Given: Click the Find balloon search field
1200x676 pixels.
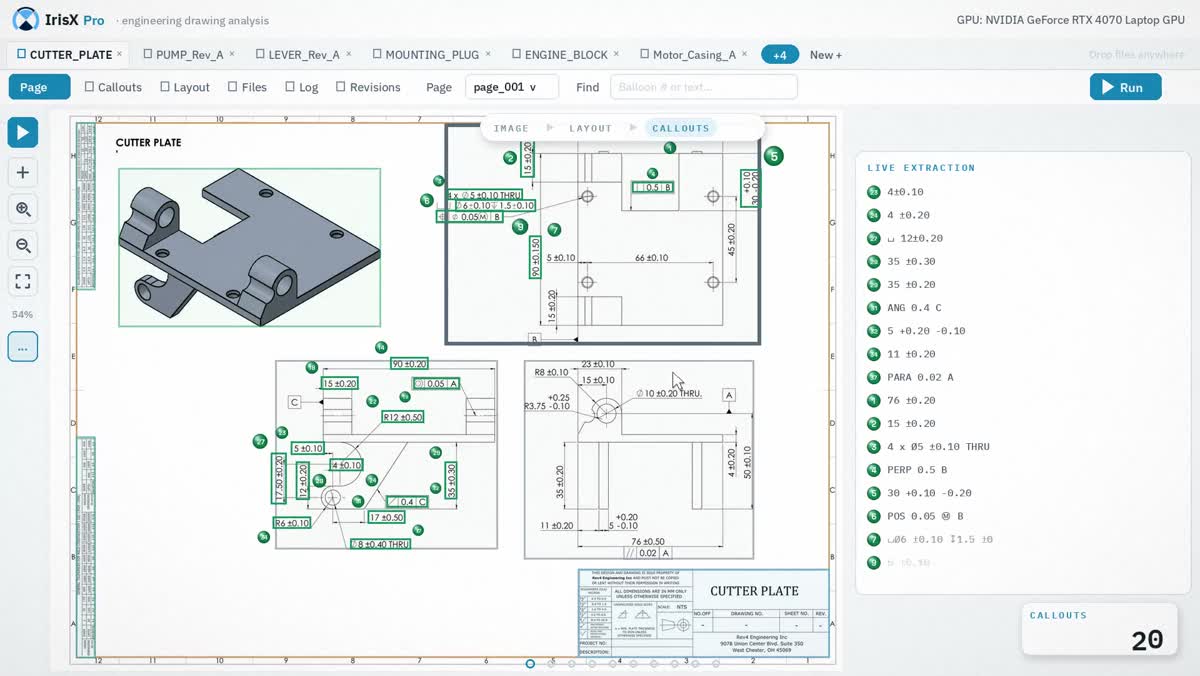Looking at the screenshot, I should (704, 87).
